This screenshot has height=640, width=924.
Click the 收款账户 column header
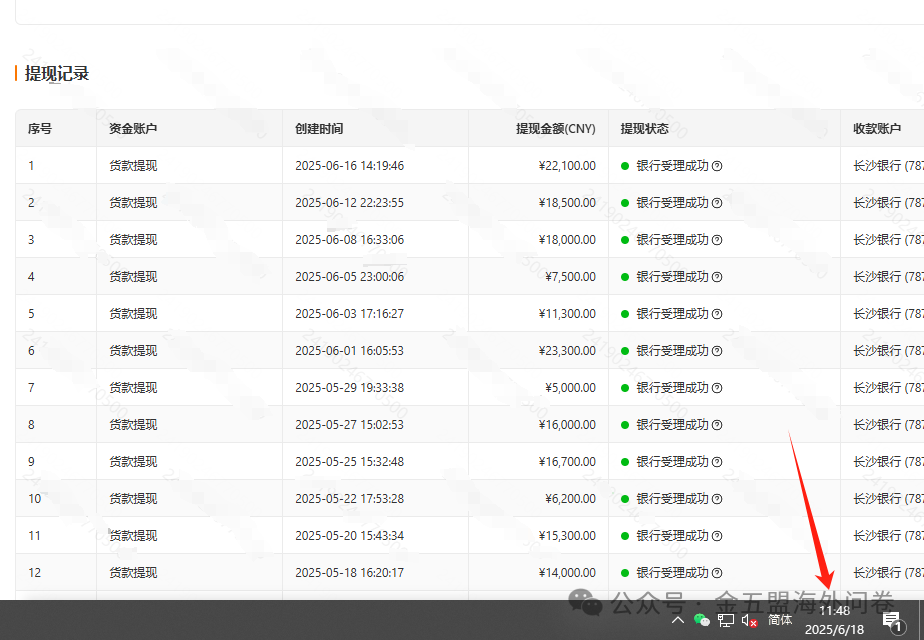pos(877,128)
